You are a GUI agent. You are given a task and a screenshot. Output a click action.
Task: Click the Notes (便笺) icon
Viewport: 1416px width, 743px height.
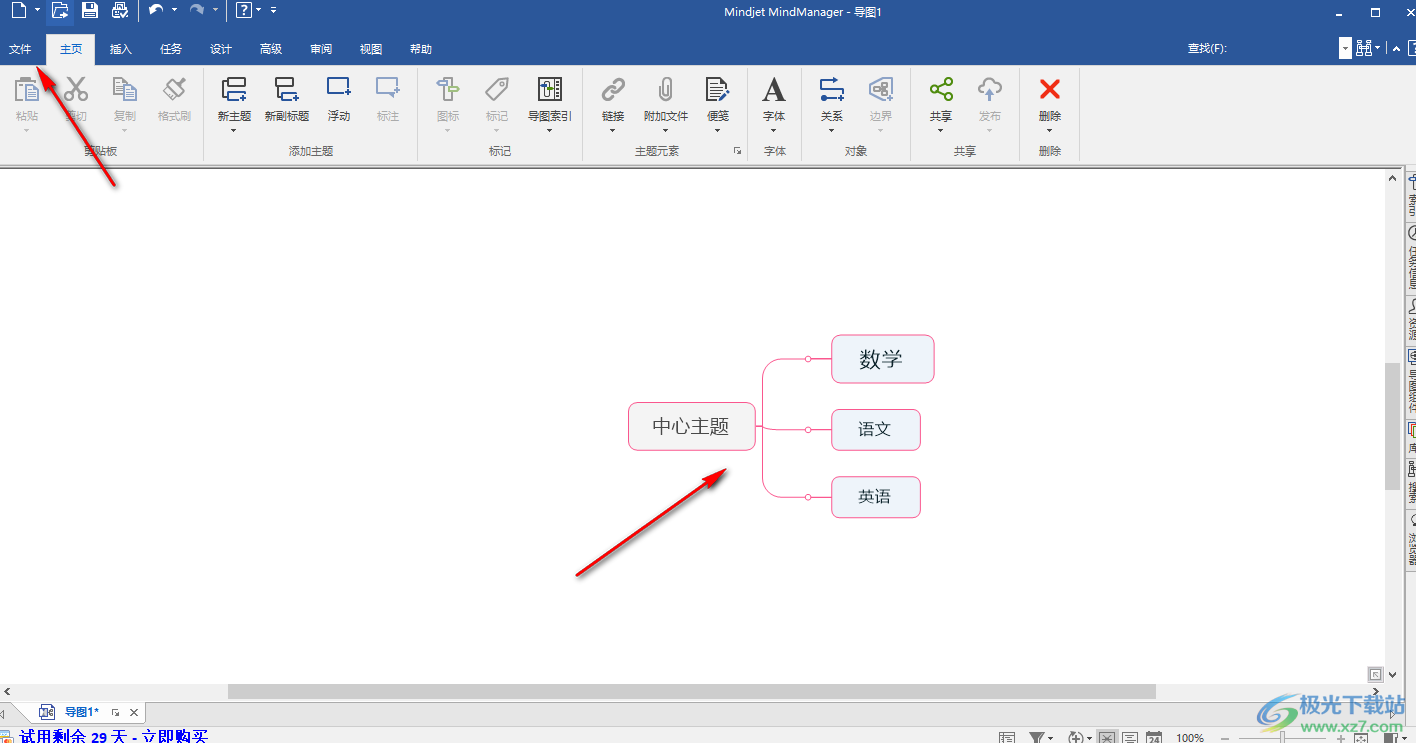718,90
